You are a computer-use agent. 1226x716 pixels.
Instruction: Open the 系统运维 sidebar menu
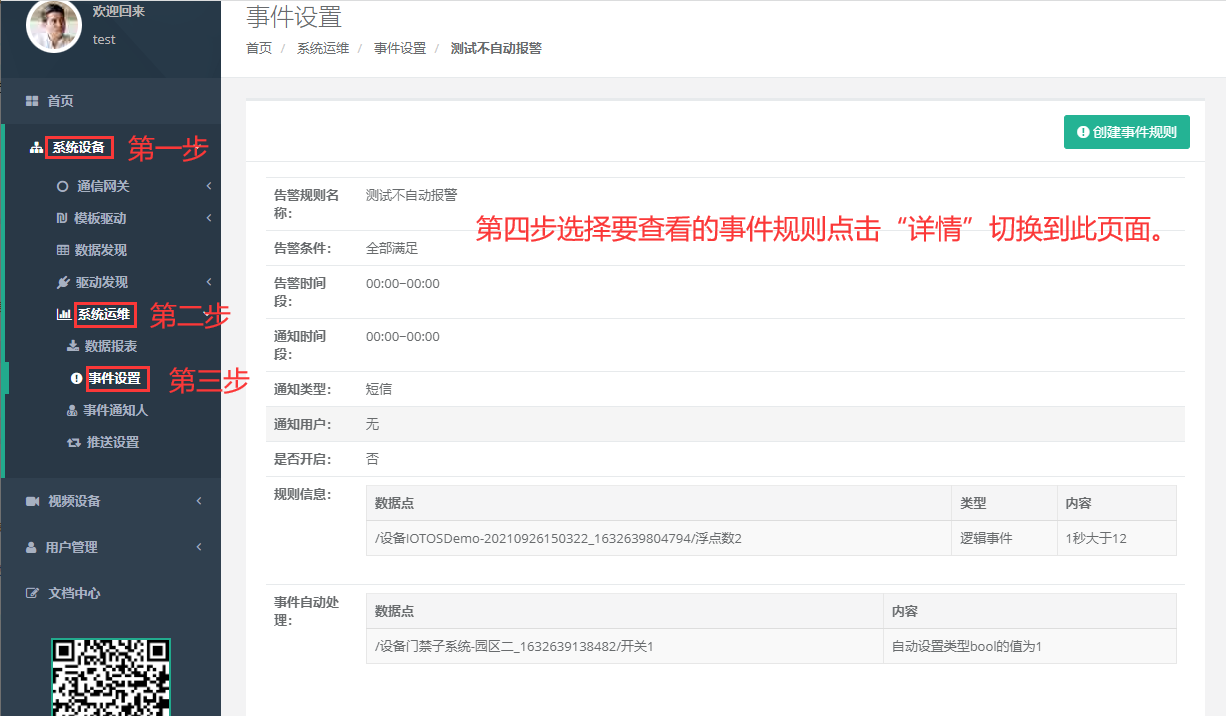[104, 315]
